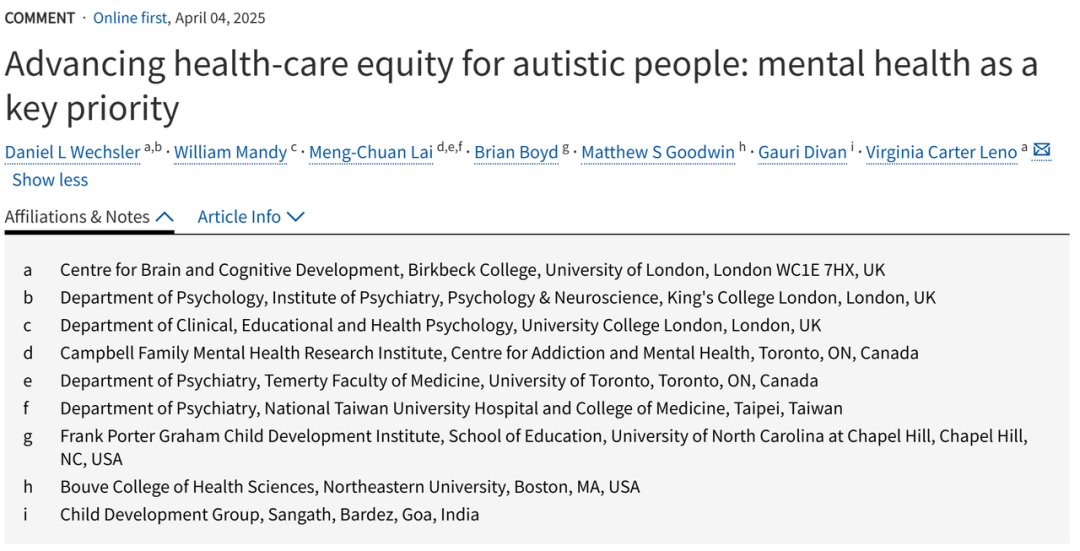
Task: Open author Daniel L Wechsler
Action: tap(72, 152)
